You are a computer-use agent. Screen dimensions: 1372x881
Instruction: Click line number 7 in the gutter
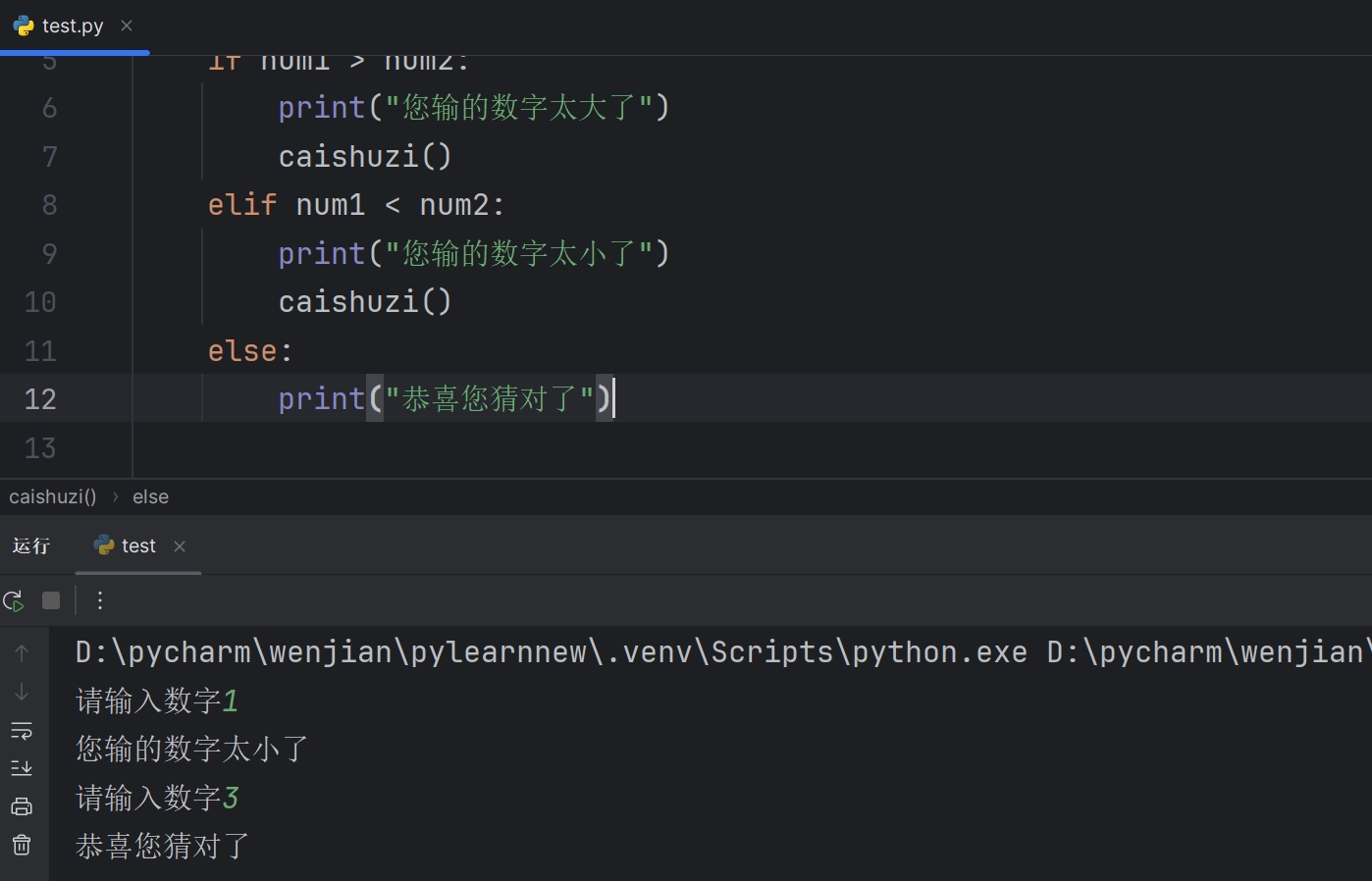point(49,157)
